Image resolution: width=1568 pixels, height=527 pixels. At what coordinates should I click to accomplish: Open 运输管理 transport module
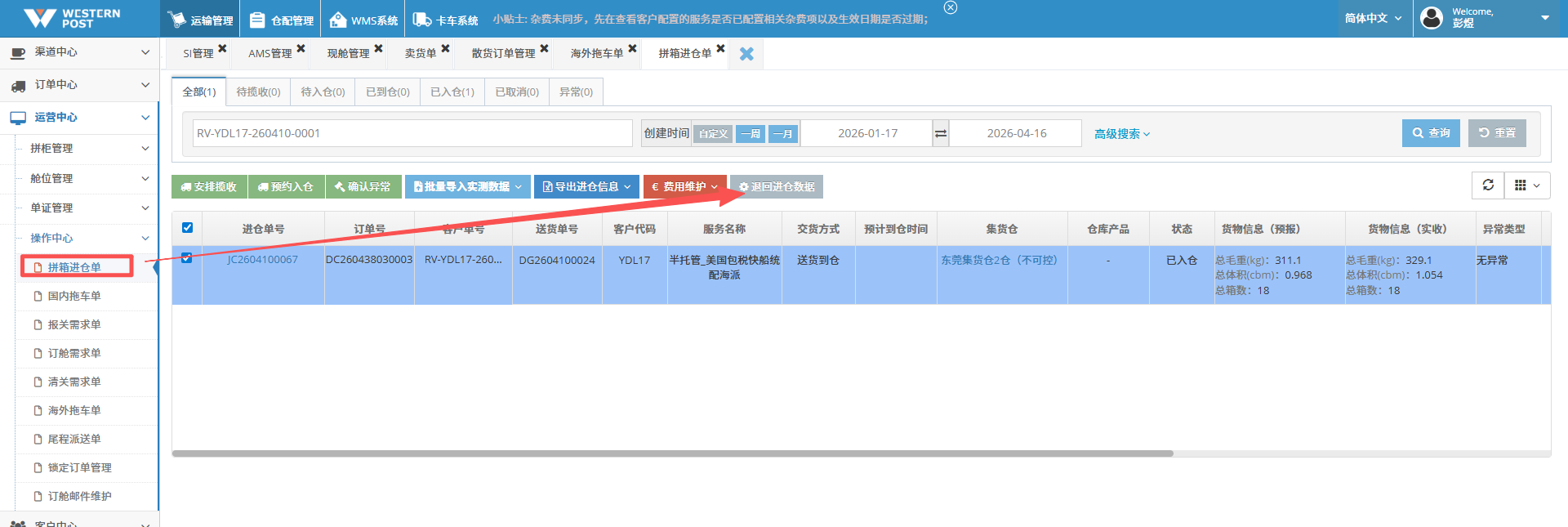(200, 20)
